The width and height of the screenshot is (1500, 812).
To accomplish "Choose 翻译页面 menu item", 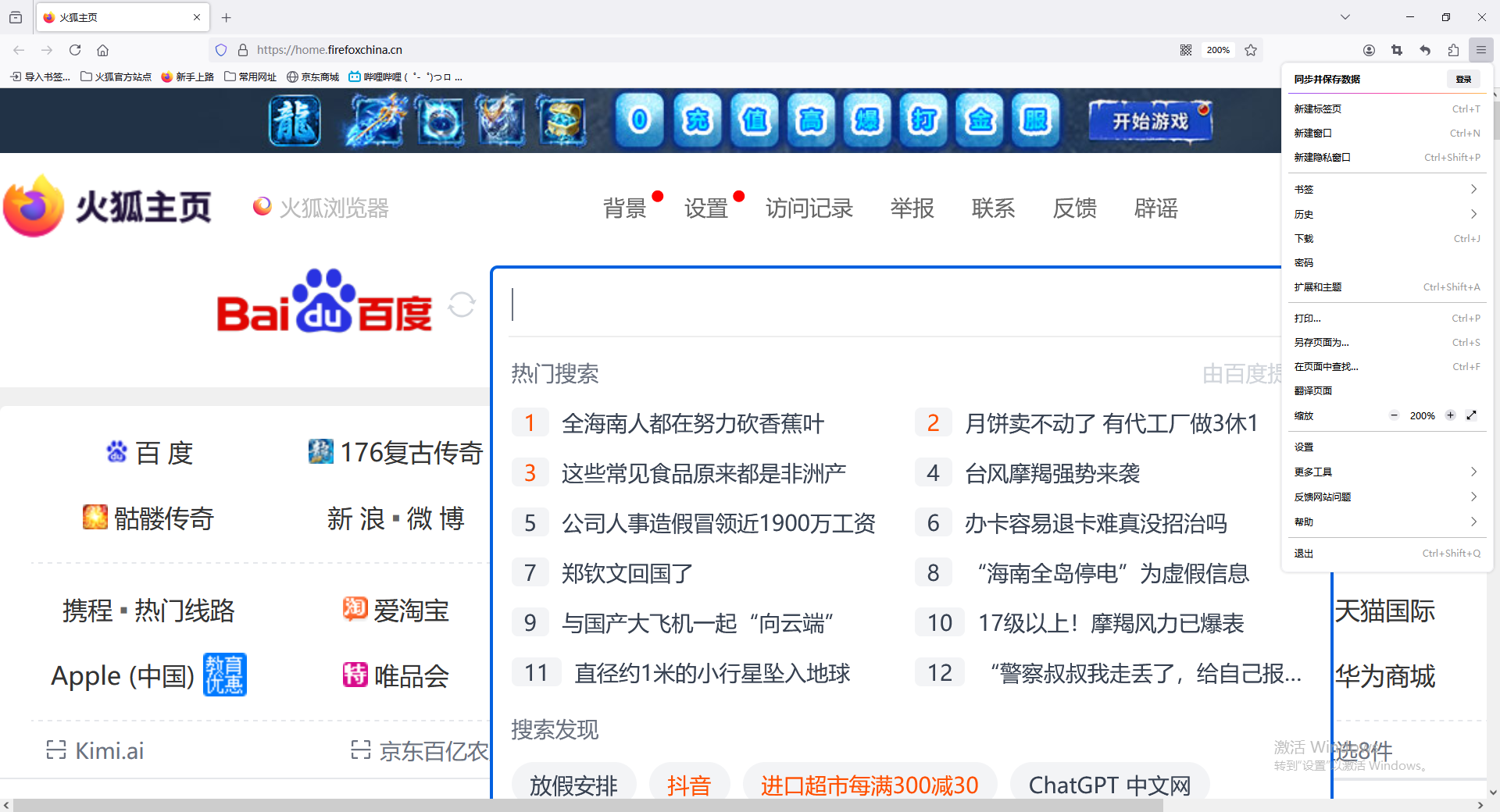I will [1387, 390].
